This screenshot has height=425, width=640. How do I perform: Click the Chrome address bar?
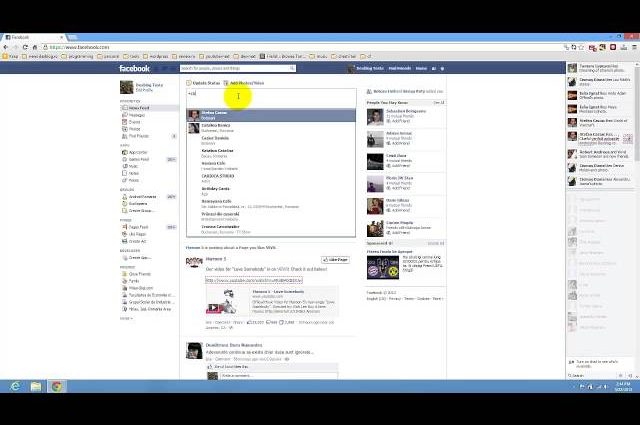pyautogui.click(x=302, y=47)
